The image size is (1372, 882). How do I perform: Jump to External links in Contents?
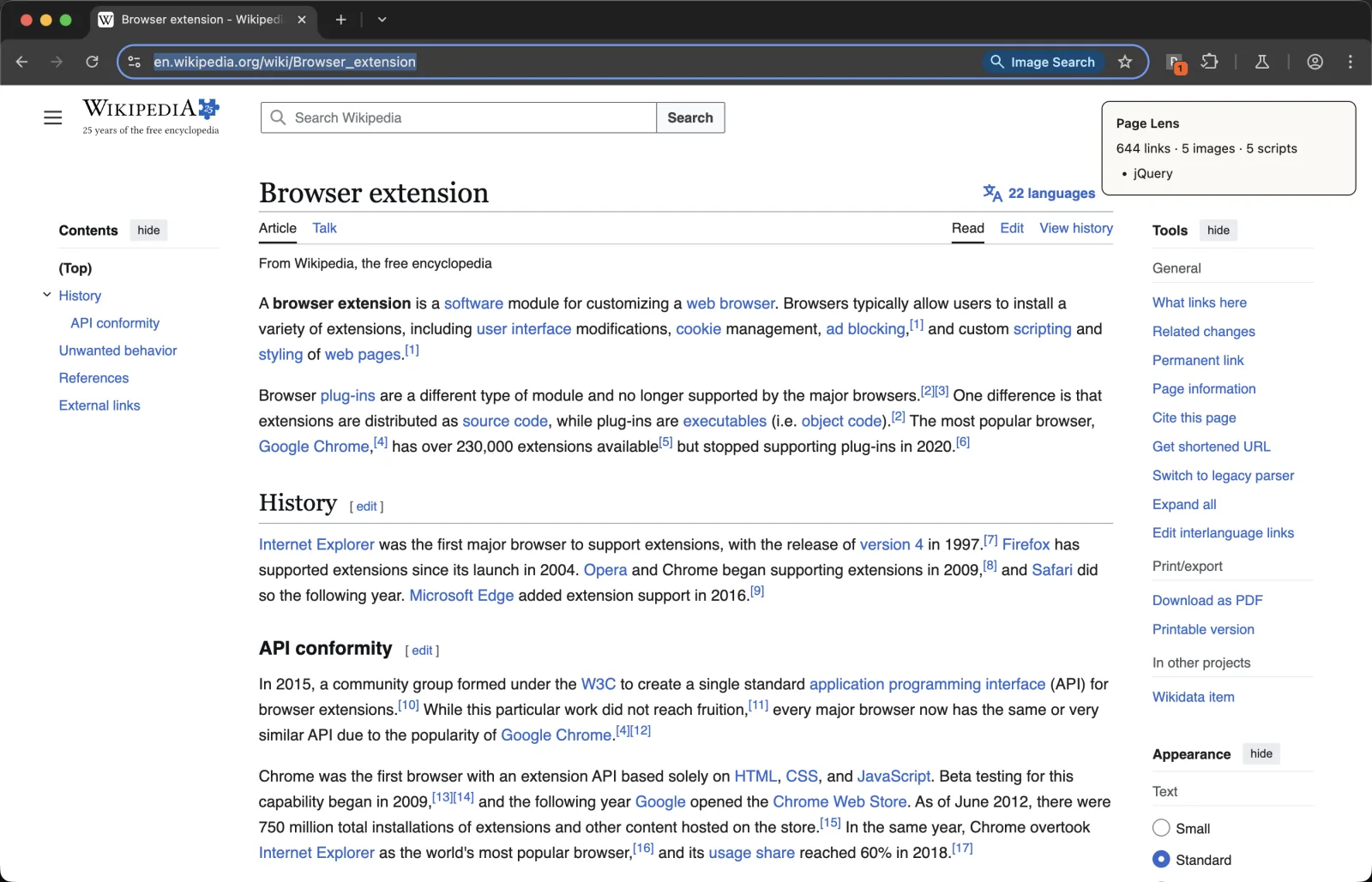click(x=99, y=405)
